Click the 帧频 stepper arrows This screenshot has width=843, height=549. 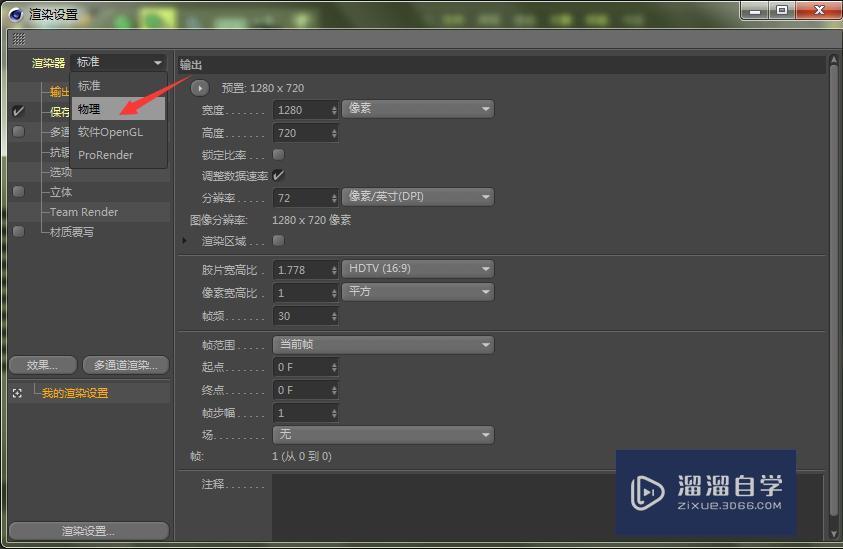point(334,316)
